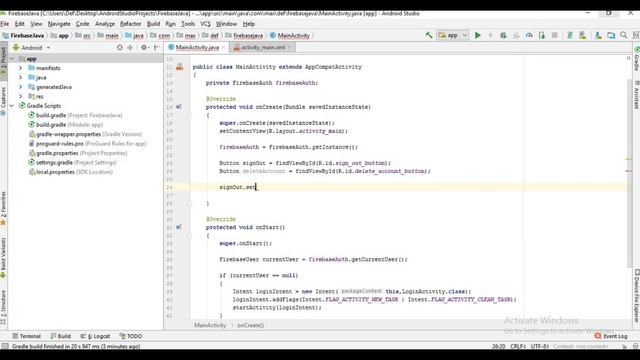
Task: Open the Favorites side tab
Action: tap(3, 208)
